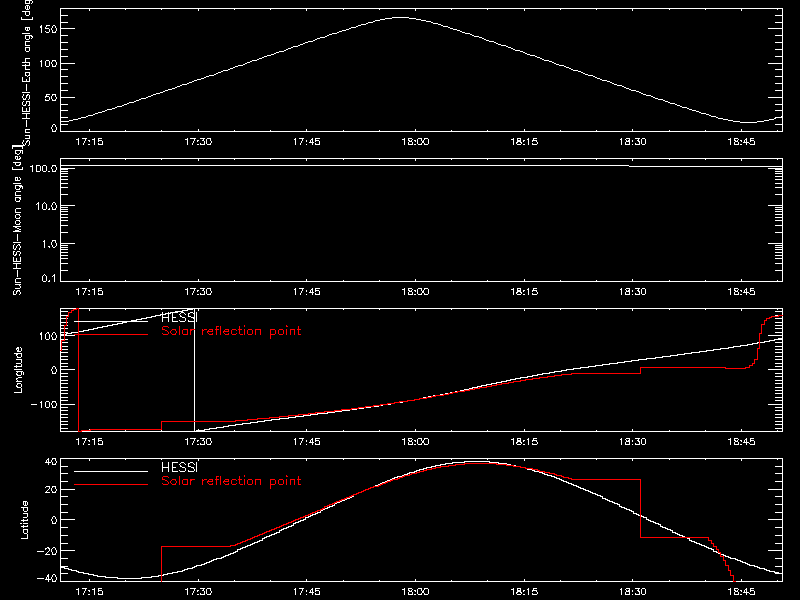800x600 pixels.
Task: Click the Longitude axis title
Action: [18, 370]
